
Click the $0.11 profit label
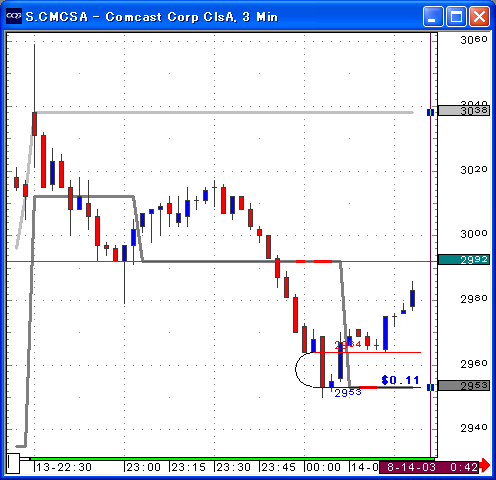tap(400, 380)
